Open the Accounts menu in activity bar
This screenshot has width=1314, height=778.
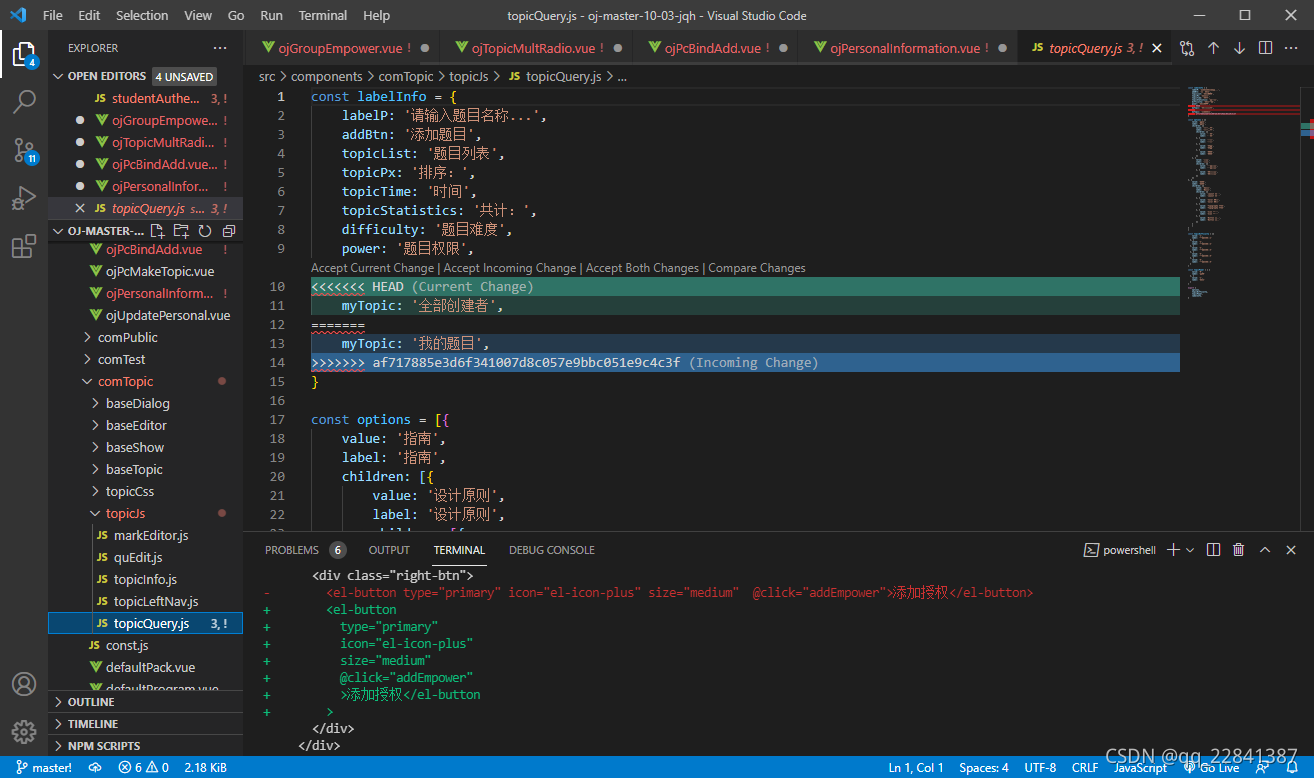pos(24,685)
